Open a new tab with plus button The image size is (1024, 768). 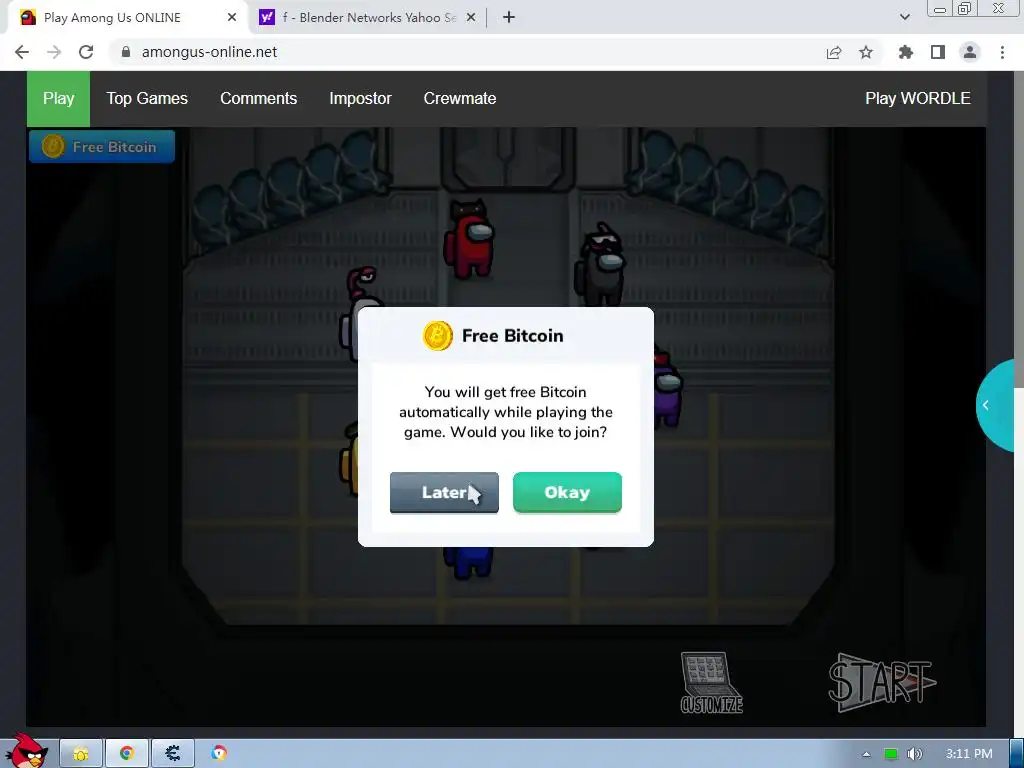pyautogui.click(x=509, y=18)
